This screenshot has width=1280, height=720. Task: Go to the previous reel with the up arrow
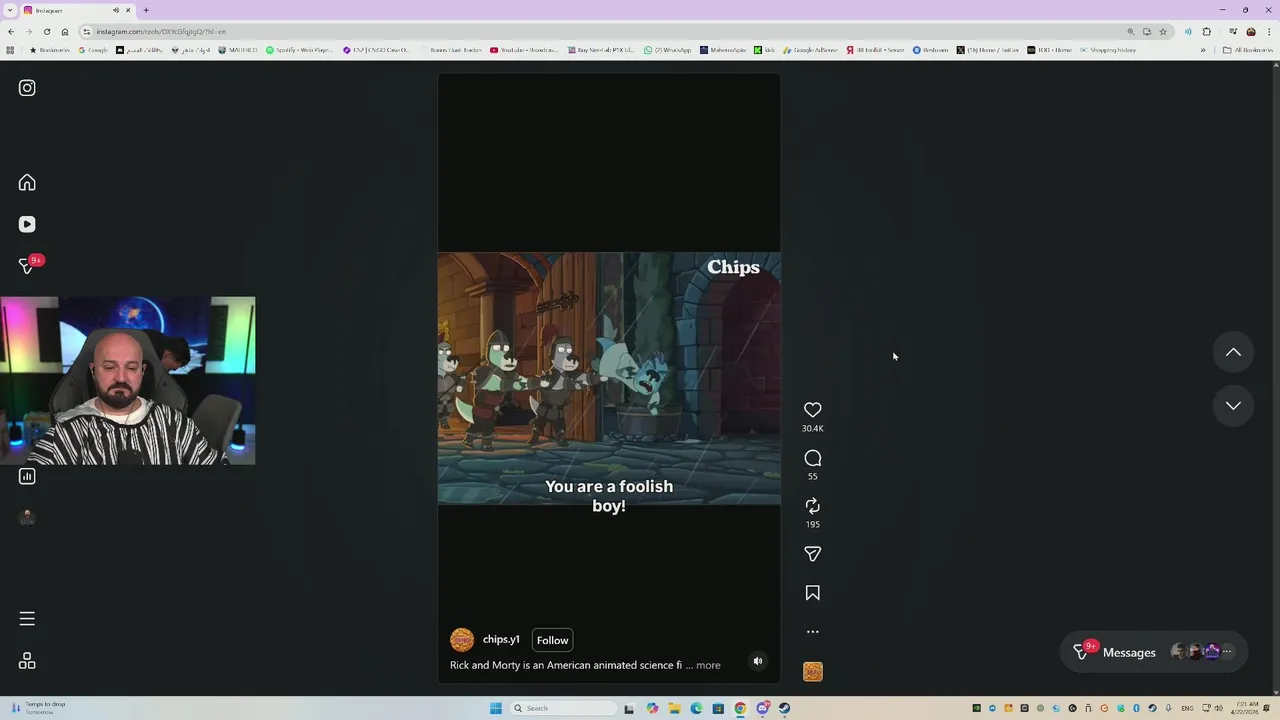[x=1233, y=352]
